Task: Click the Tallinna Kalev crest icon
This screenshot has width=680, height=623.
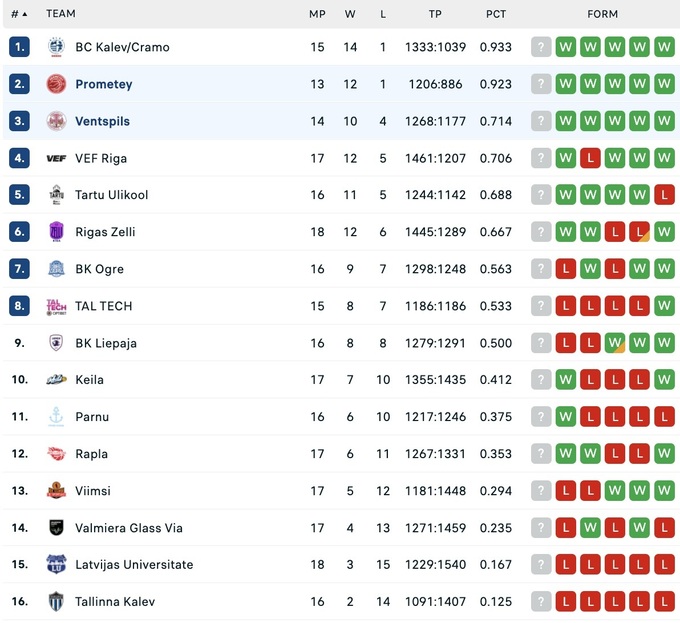Action: tap(56, 602)
